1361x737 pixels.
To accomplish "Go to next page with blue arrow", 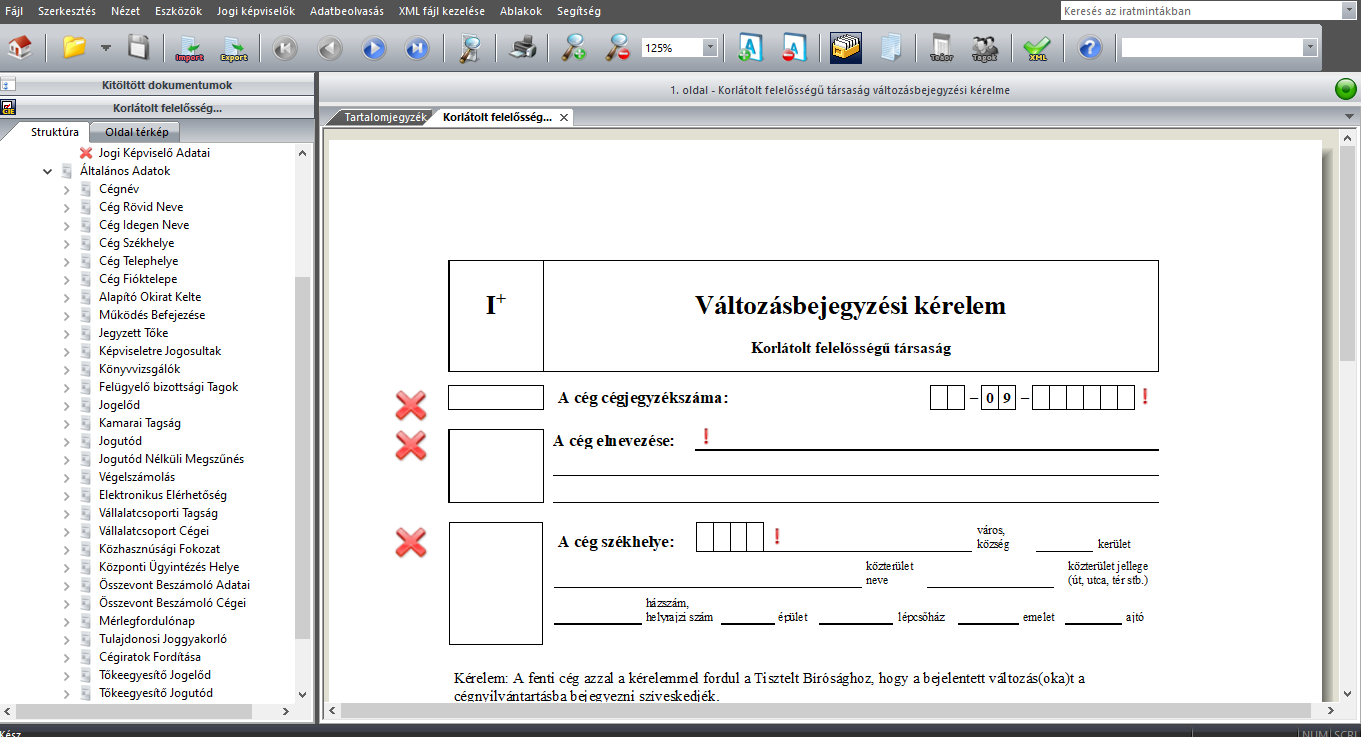I will (x=374, y=48).
